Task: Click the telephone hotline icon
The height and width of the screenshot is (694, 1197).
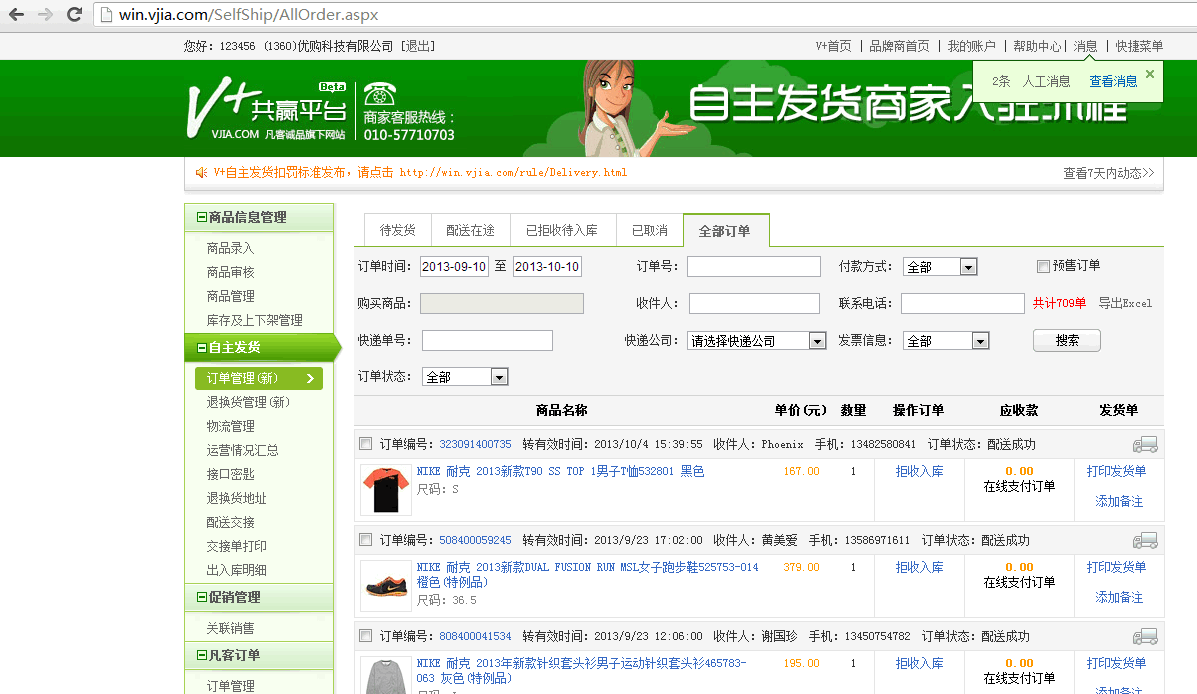Action: tap(379, 94)
